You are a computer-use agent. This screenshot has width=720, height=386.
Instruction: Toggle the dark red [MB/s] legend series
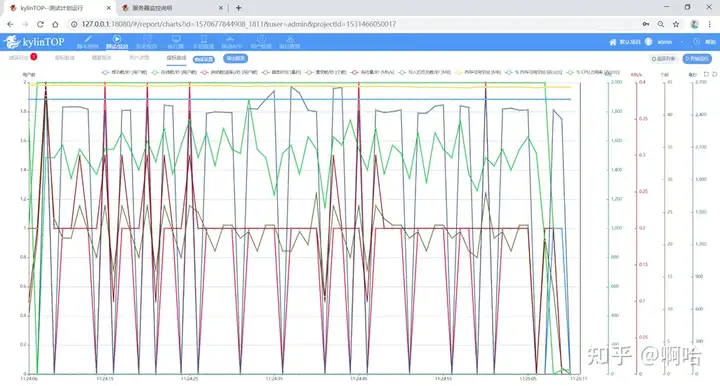pos(372,73)
